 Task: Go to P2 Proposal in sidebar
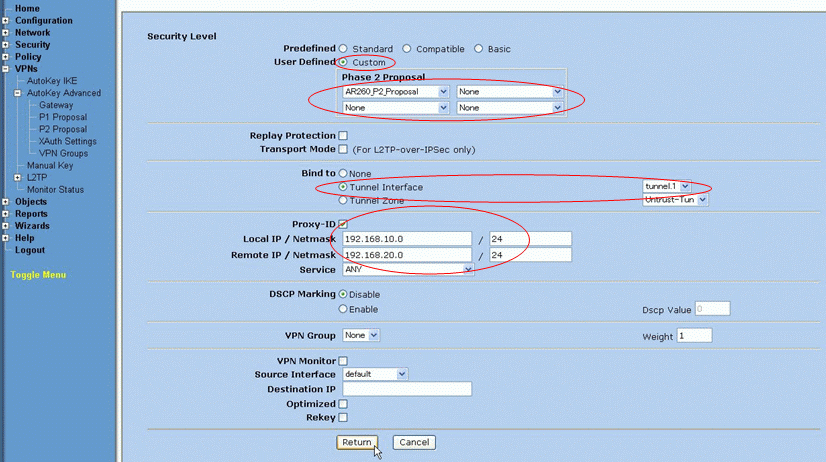coord(63,129)
